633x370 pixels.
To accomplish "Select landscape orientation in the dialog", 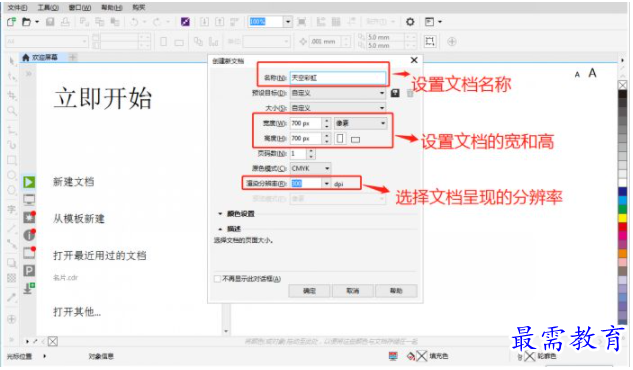I will [355, 140].
